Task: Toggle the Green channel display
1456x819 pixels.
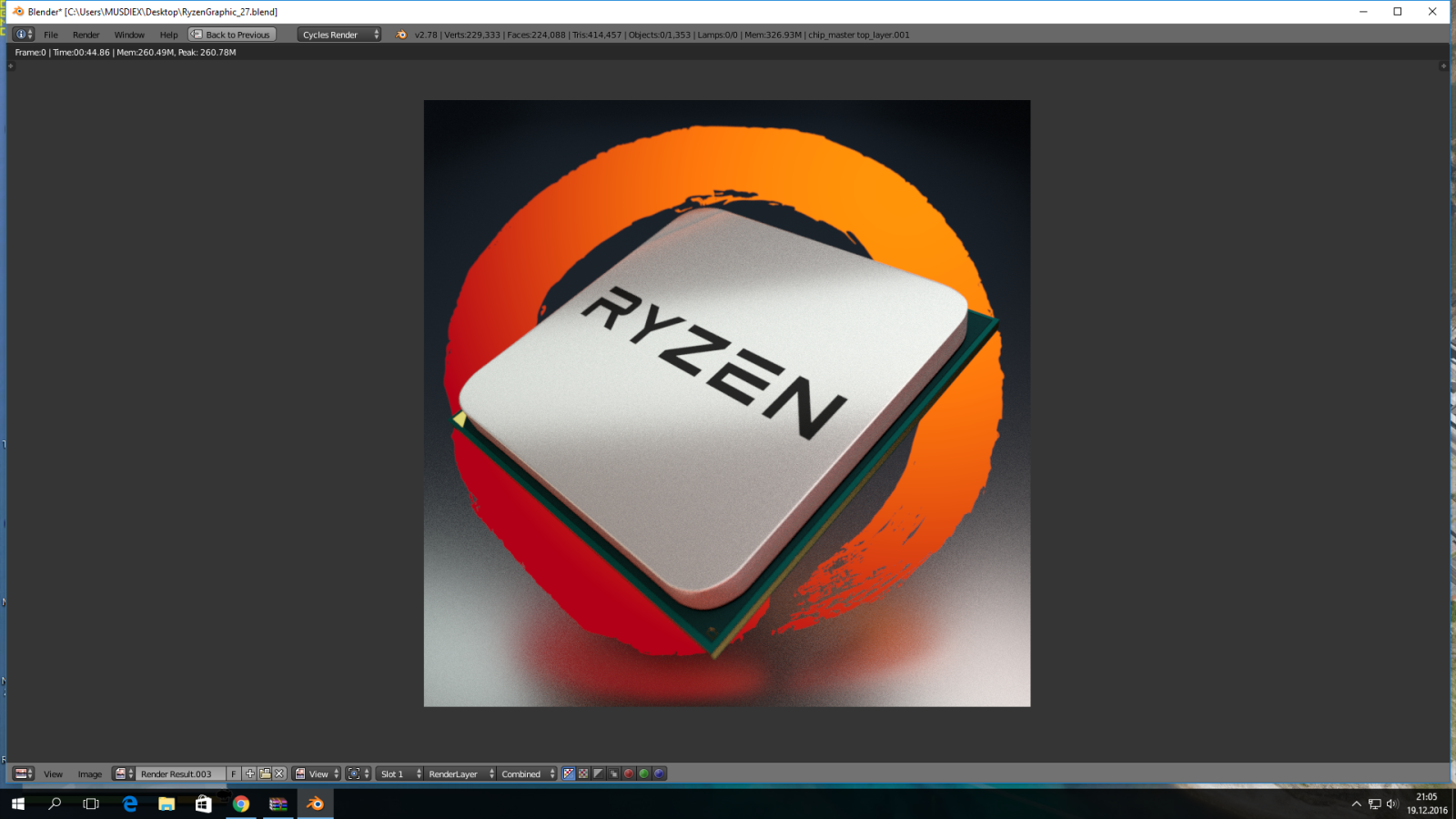Action: (x=644, y=773)
